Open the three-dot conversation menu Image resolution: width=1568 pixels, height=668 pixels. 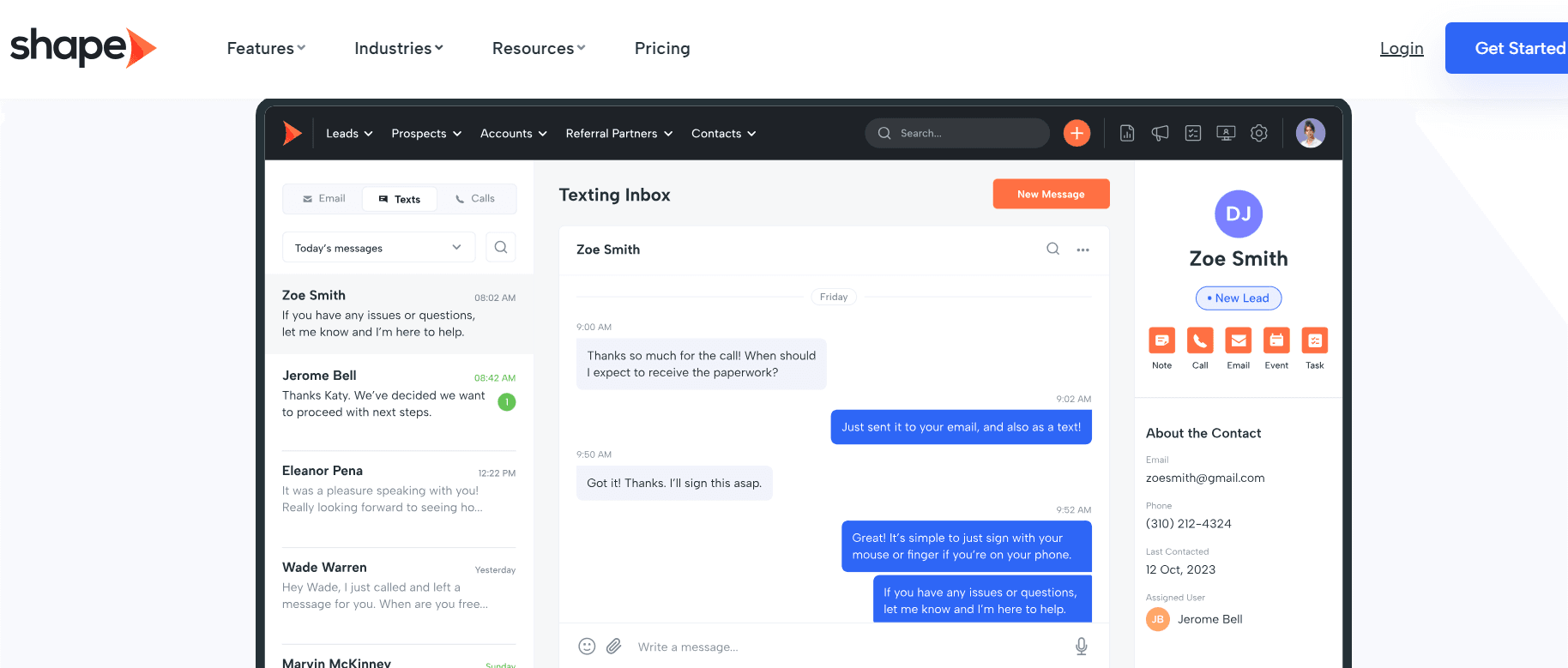pyautogui.click(x=1083, y=250)
